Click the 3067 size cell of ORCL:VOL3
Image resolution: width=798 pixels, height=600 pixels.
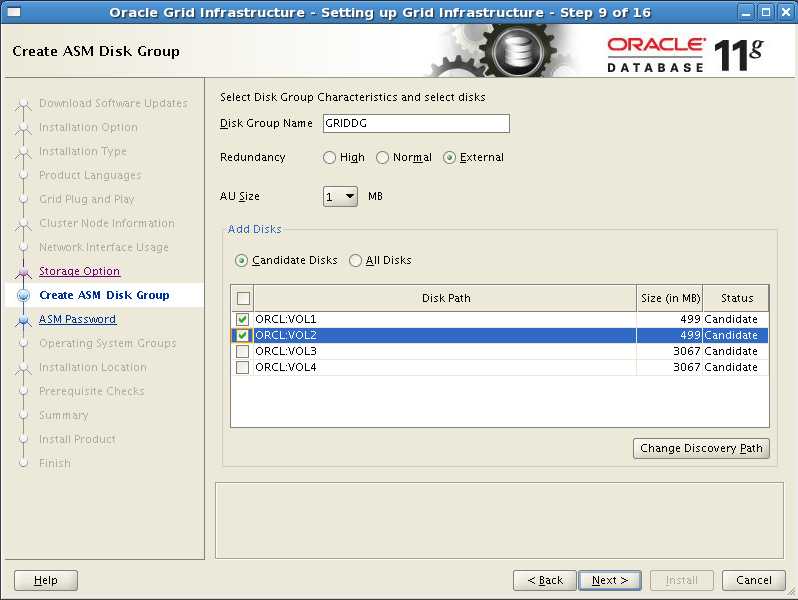[x=670, y=351]
